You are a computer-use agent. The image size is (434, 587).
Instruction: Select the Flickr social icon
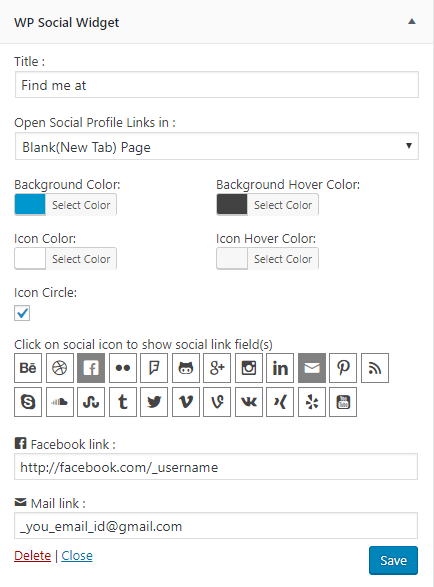coord(123,368)
